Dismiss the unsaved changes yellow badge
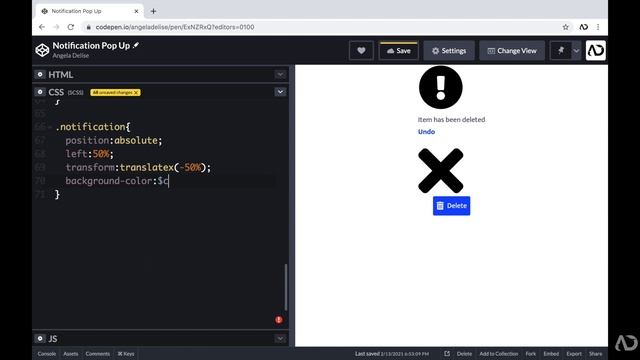Screen dimensions: 640x360 click(136, 93)
